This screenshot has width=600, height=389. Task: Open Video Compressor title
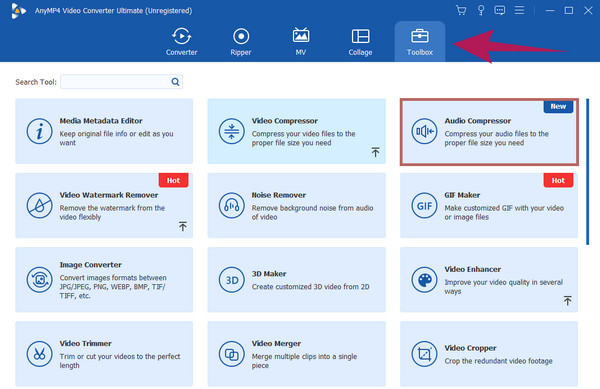(285, 120)
